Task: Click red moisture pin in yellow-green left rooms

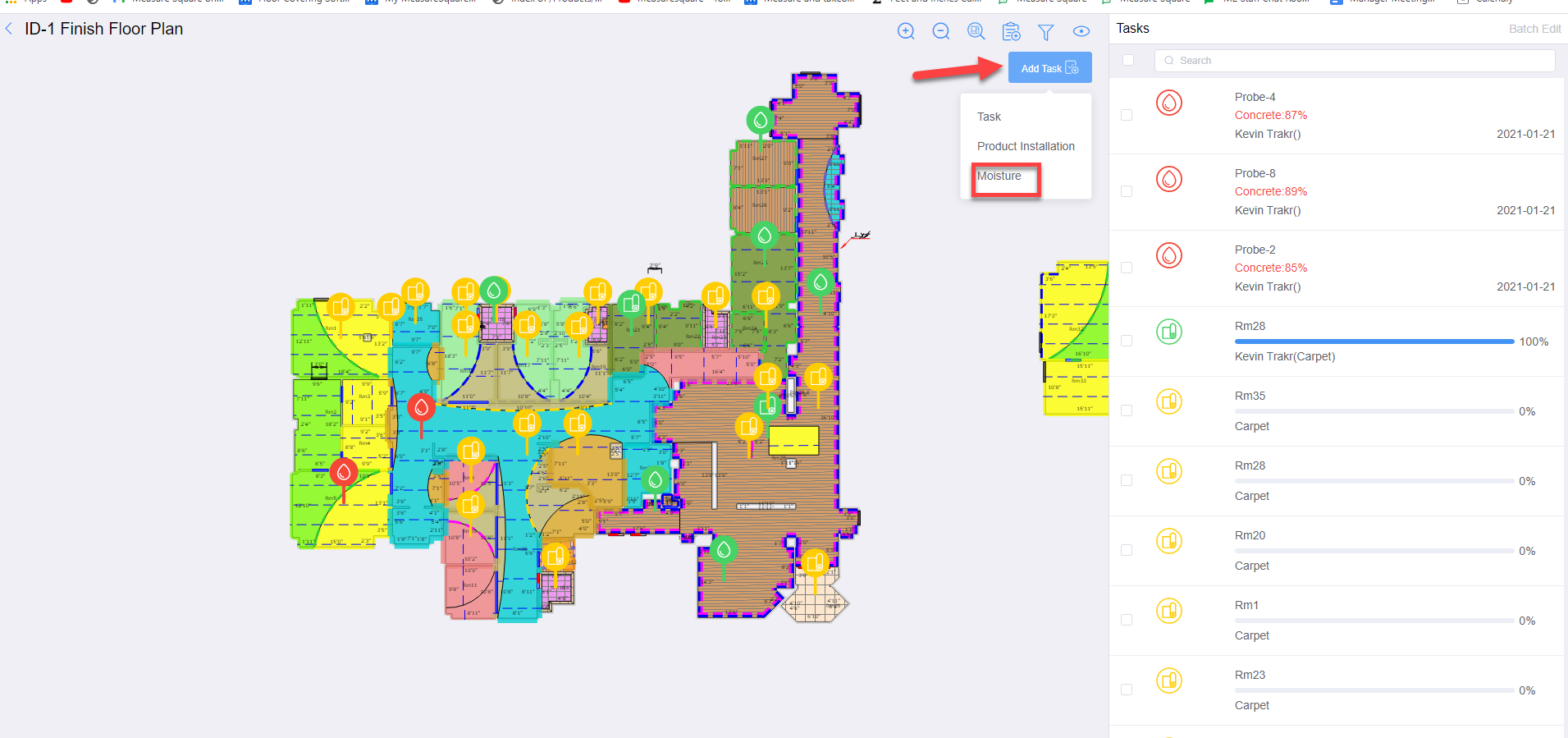Action: pos(344,472)
